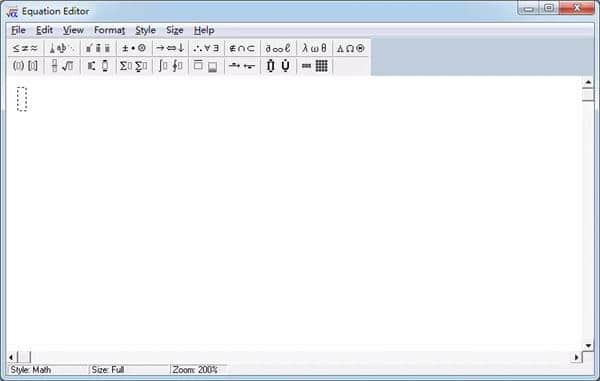Open the logical symbols palette
The width and height of the screenshot is (600, 381).
(x=206, y=48)
